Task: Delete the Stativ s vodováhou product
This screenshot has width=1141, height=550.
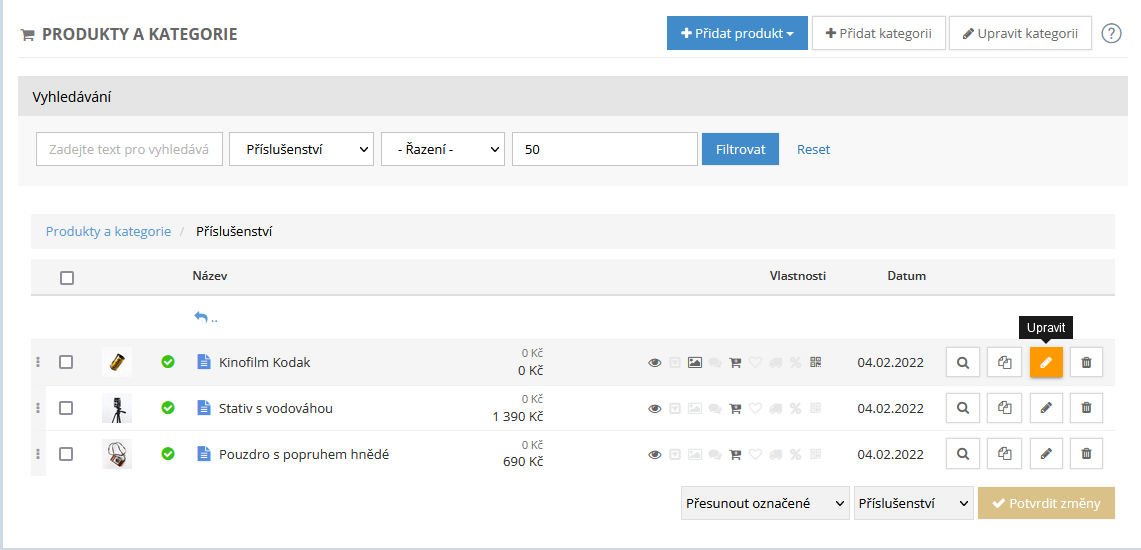Action: click(x=1086, y=408)
